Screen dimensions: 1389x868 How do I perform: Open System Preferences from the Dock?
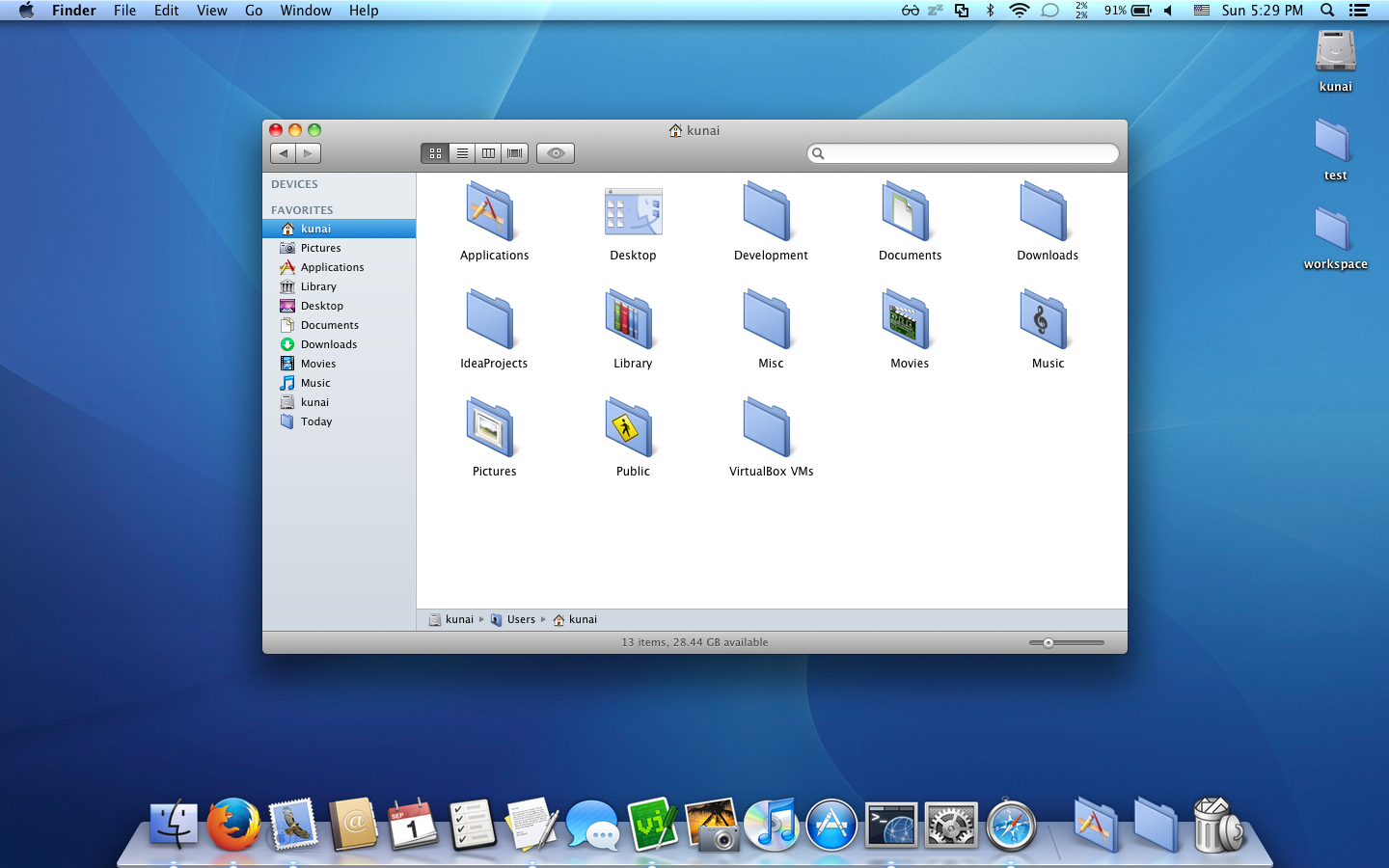pos(951,826)
